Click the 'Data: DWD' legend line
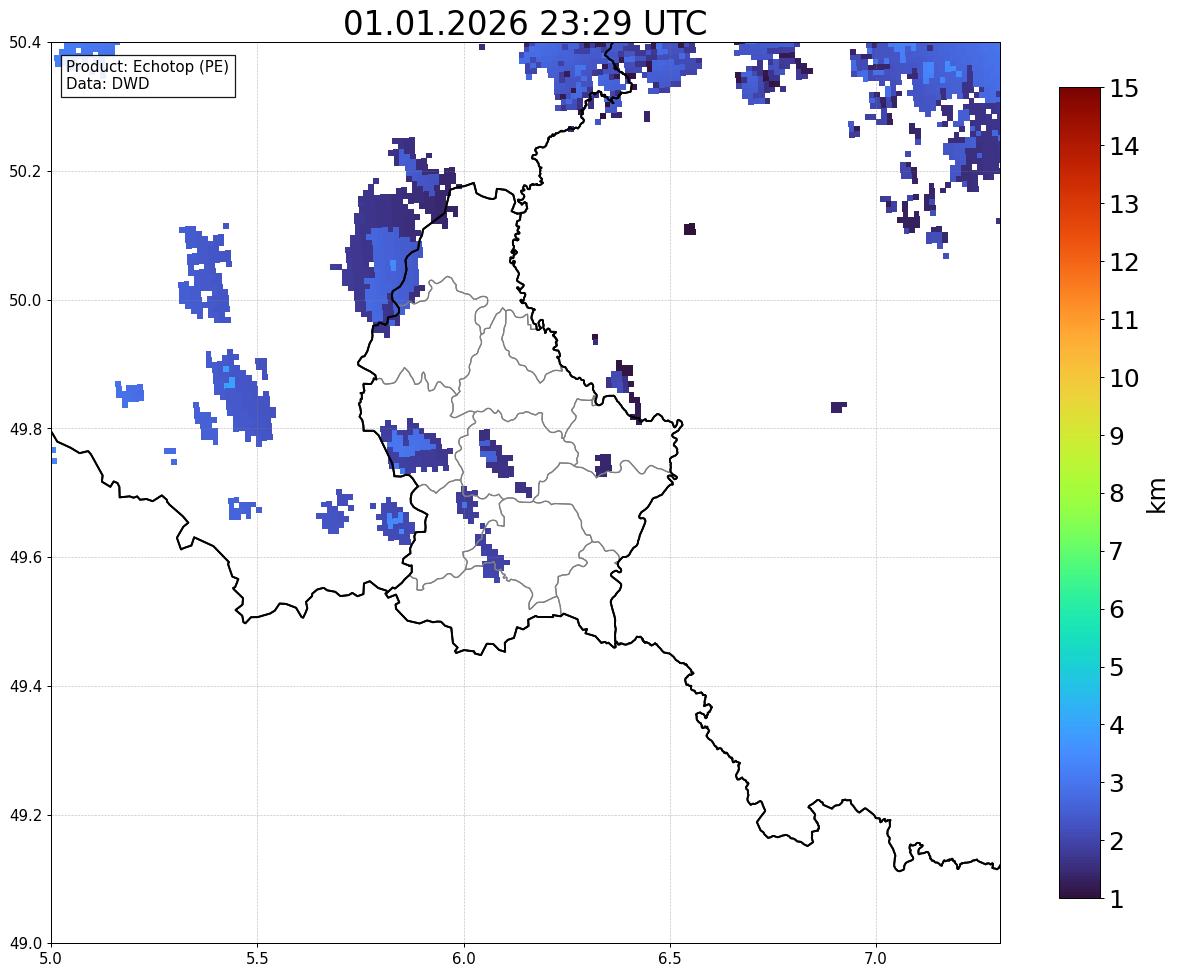Screen dimensions: 1178x976 [x=107, y=83]
